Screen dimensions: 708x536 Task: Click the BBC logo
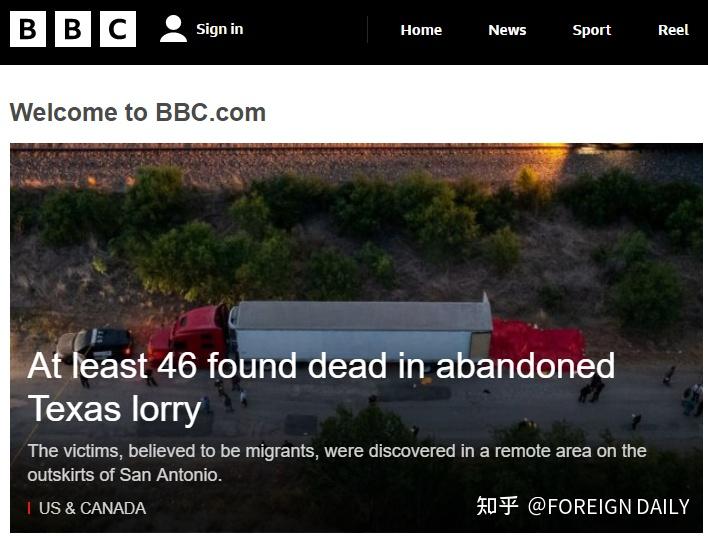click(x=73, y=29)
